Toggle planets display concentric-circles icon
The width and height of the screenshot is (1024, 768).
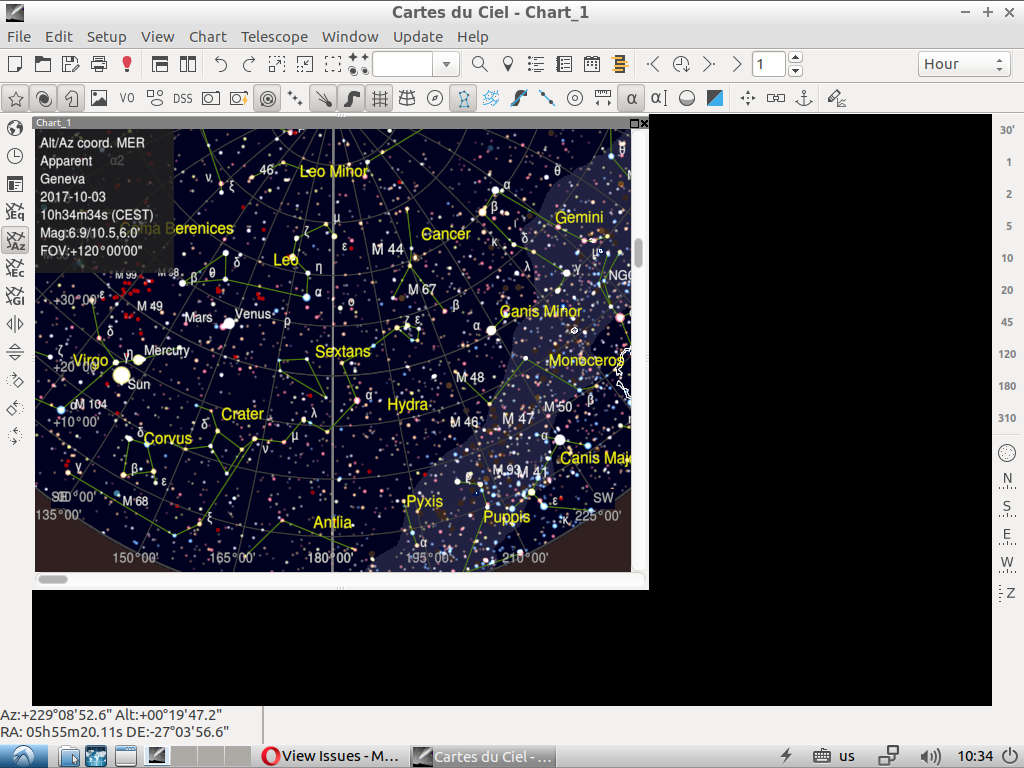point(267,99)
